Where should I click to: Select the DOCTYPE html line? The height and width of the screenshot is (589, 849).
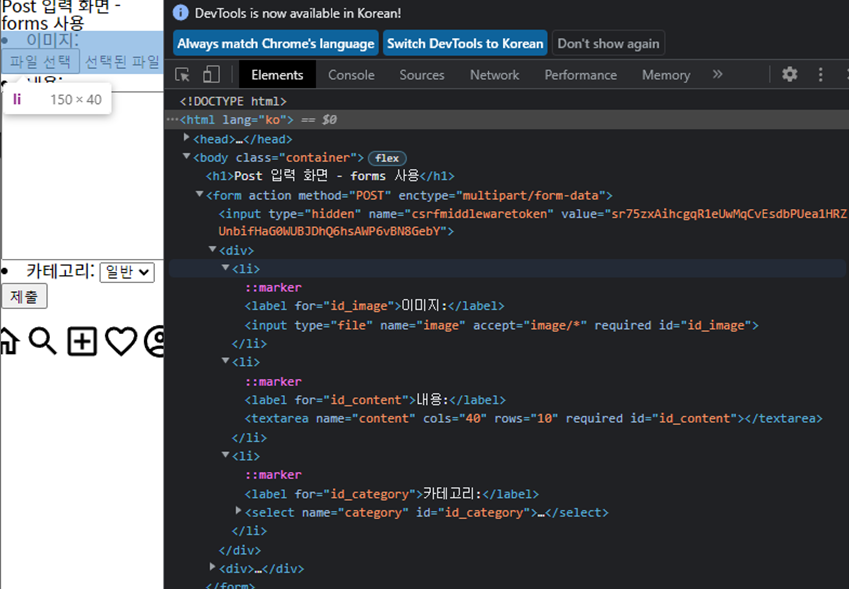(233, 101)
